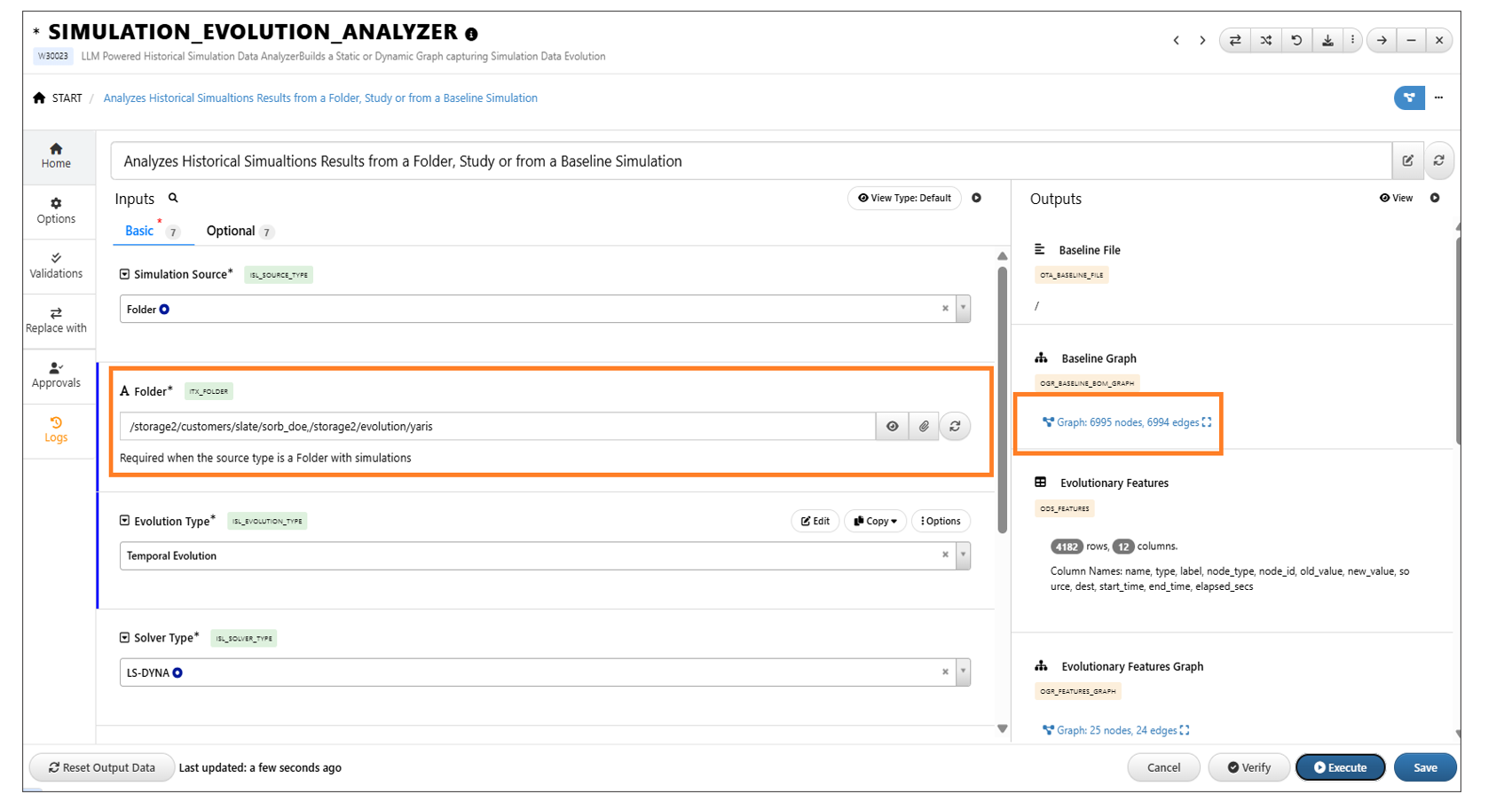The height and width of the screenshot is (794, 1512).
Task: Open the Copy dropdown menu
Action: 875,522
